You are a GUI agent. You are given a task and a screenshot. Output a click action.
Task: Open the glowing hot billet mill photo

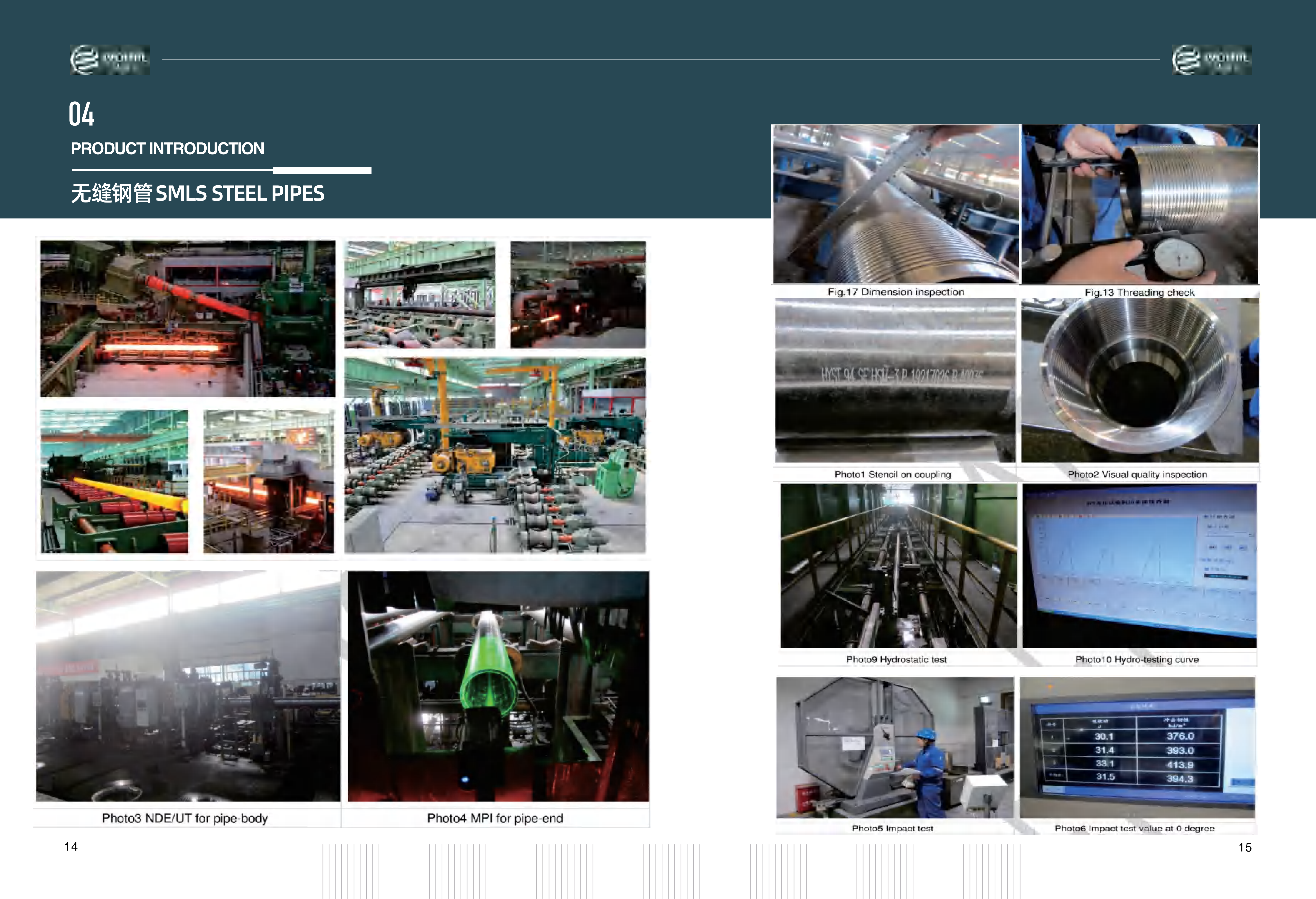188,318
